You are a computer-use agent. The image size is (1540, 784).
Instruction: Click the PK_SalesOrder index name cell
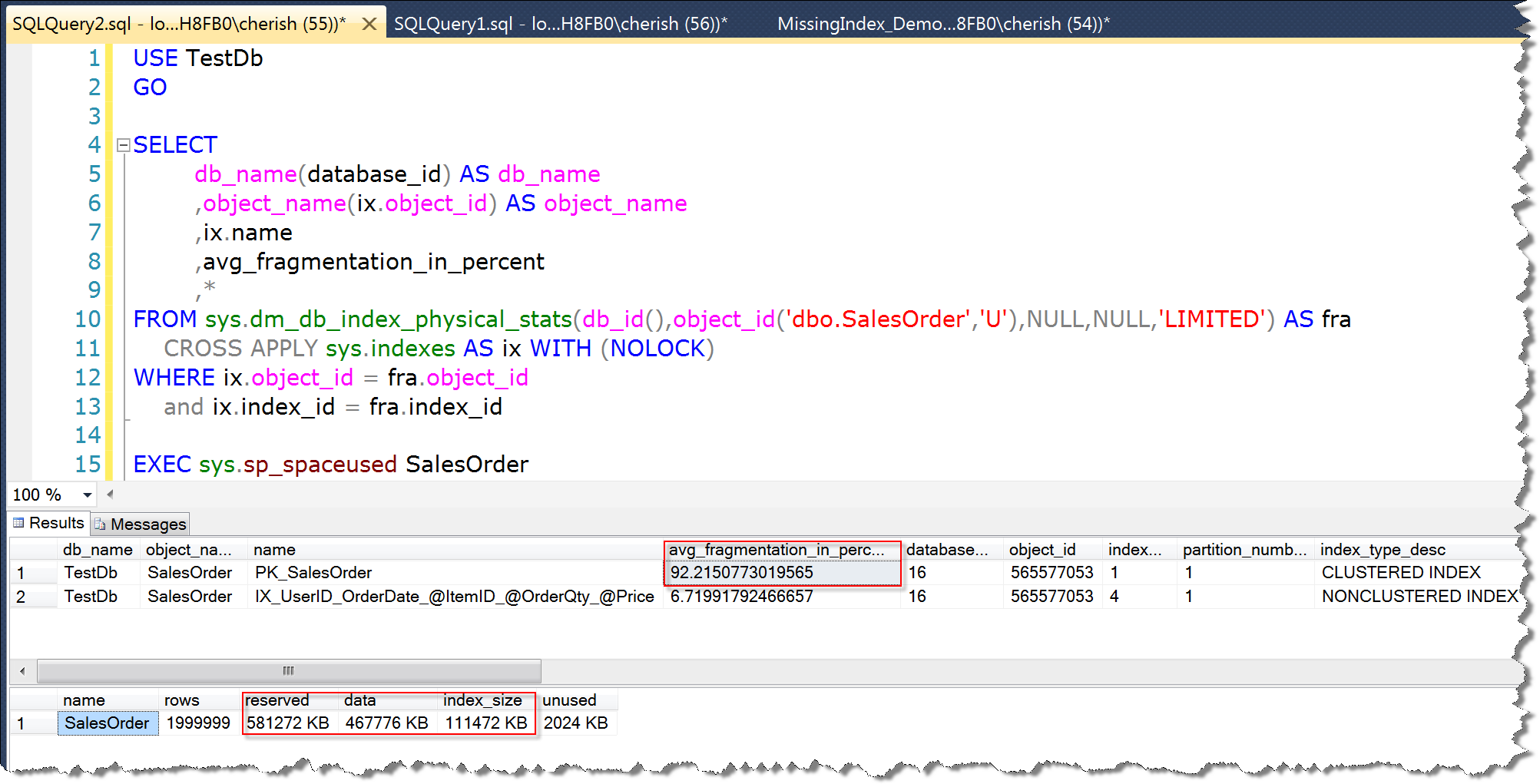point(455,573)
